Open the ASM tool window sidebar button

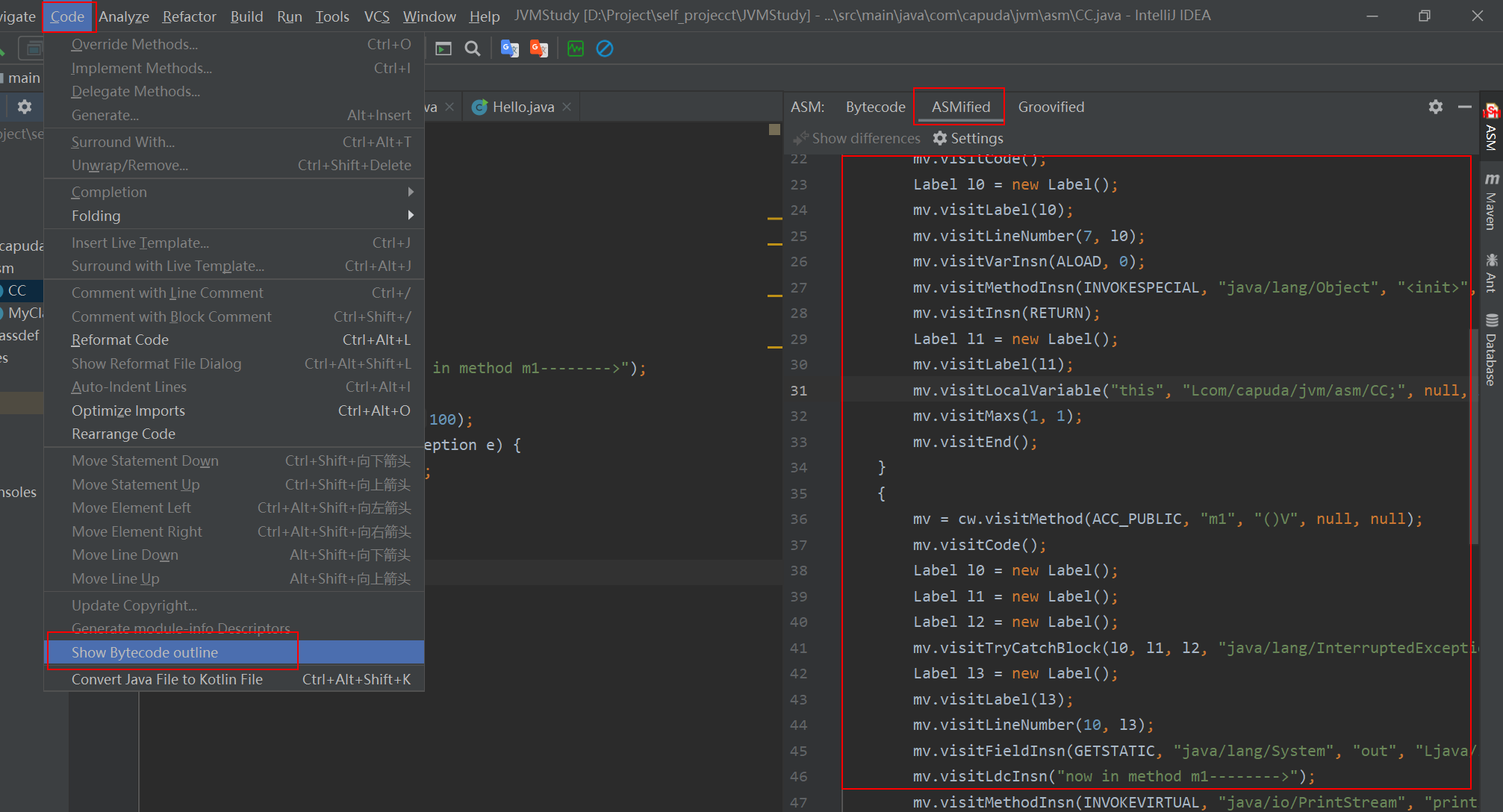[1491, 128]
